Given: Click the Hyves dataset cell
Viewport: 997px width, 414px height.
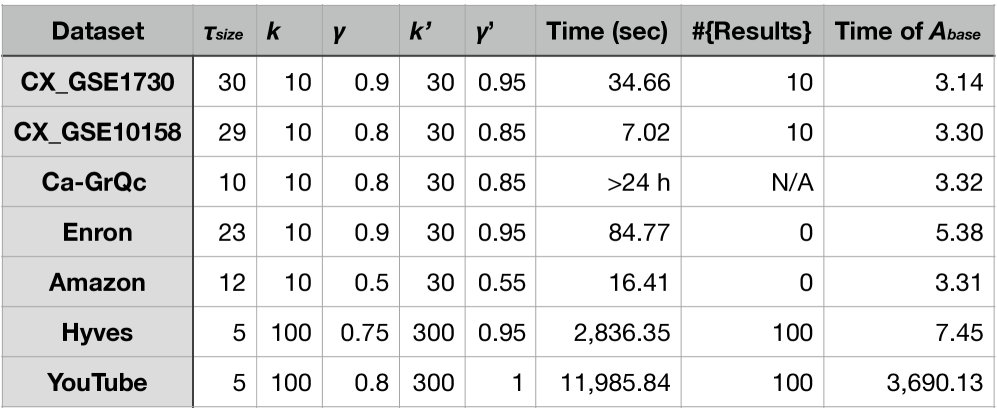Looking at the screenshot, I should [98, 332].
